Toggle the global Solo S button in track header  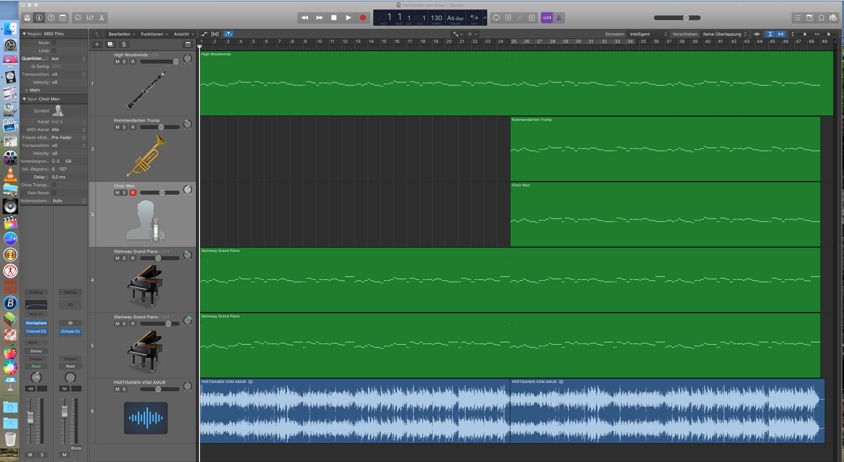(124, 44)
